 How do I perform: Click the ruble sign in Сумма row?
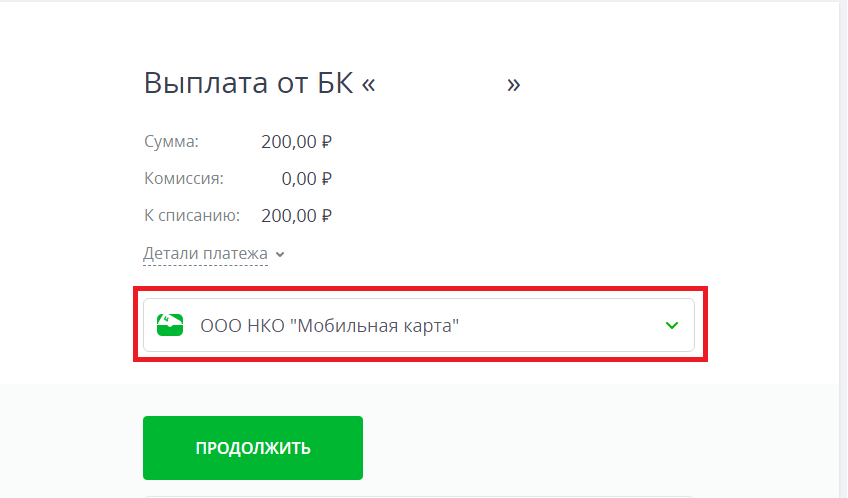click(326, 142)
